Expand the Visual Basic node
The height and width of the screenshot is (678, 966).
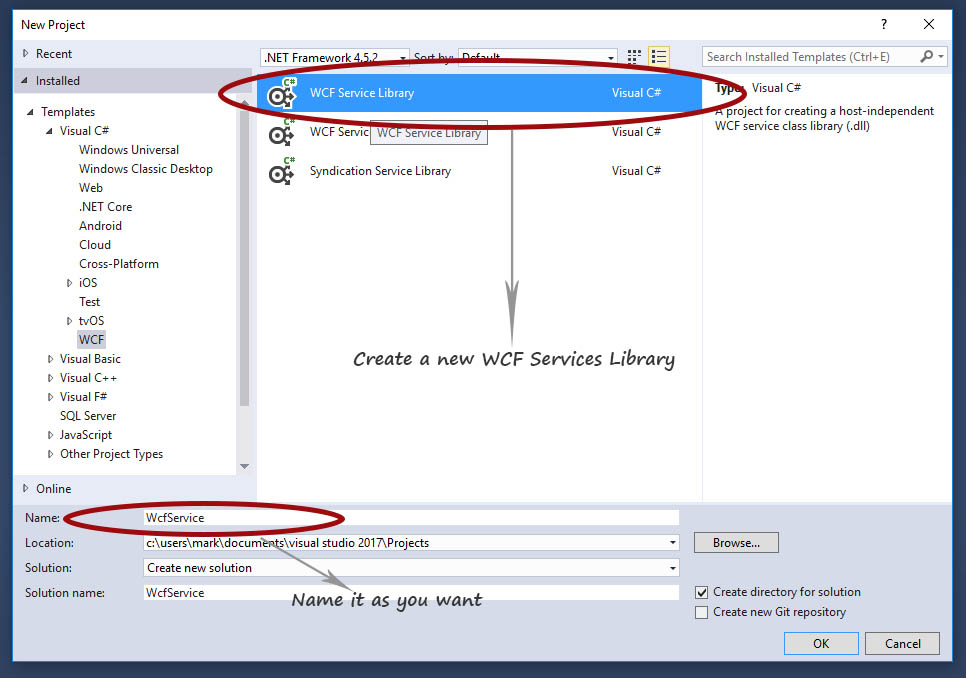(50, 359)
